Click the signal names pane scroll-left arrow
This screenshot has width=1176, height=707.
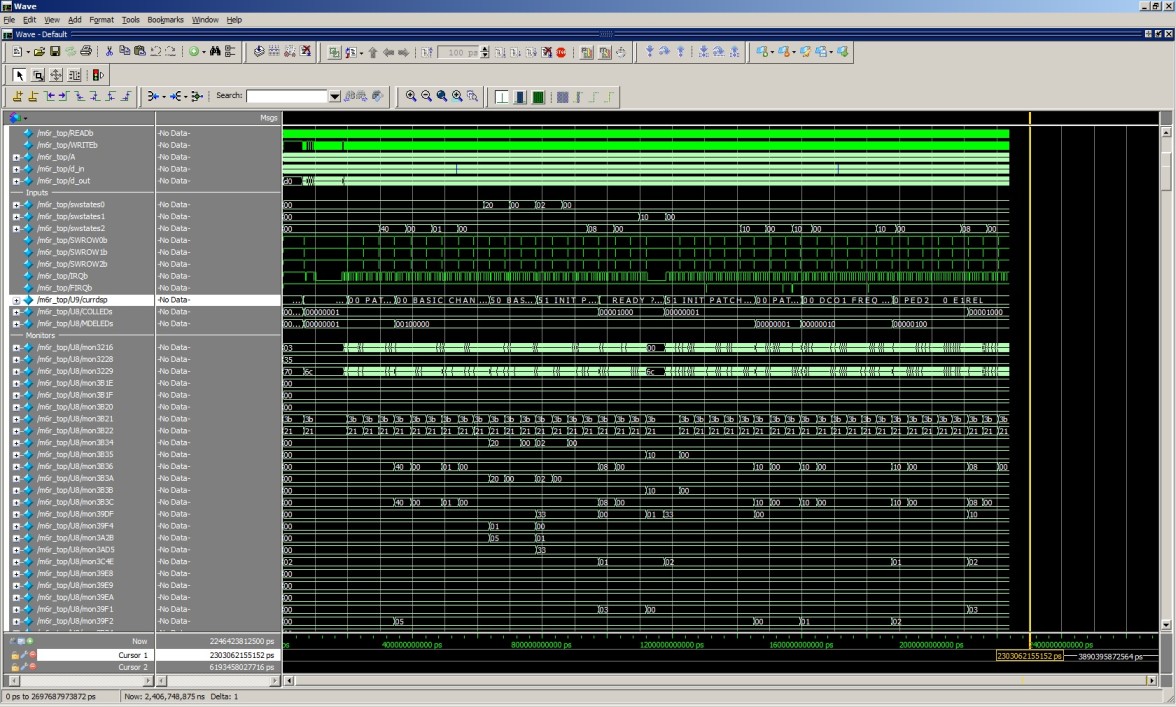[13, 681]
